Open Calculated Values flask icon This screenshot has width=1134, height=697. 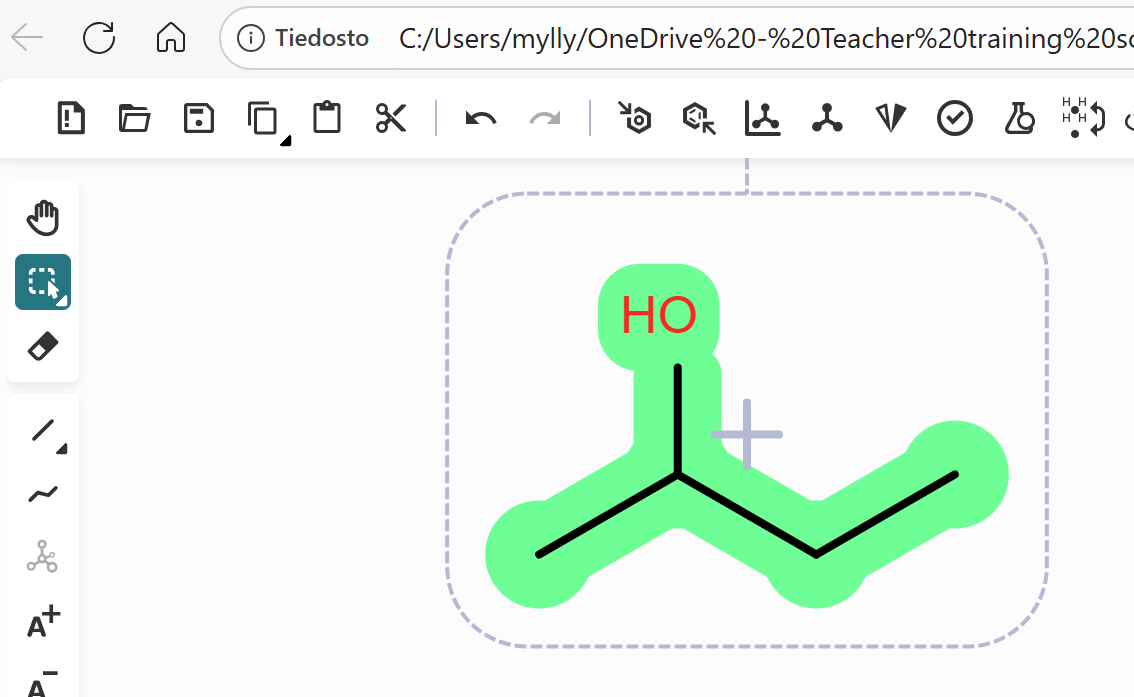(x=1019, y=118)
